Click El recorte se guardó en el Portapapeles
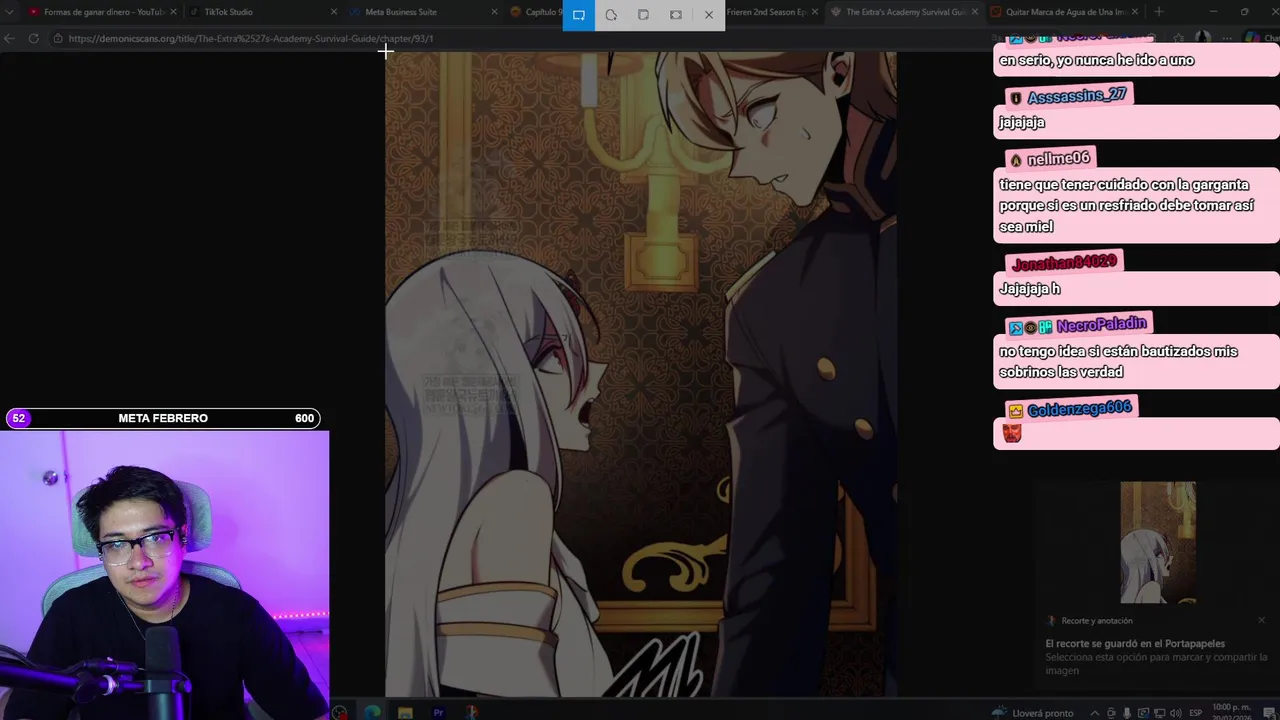Screen dimensions: 1280x720 1135,644
